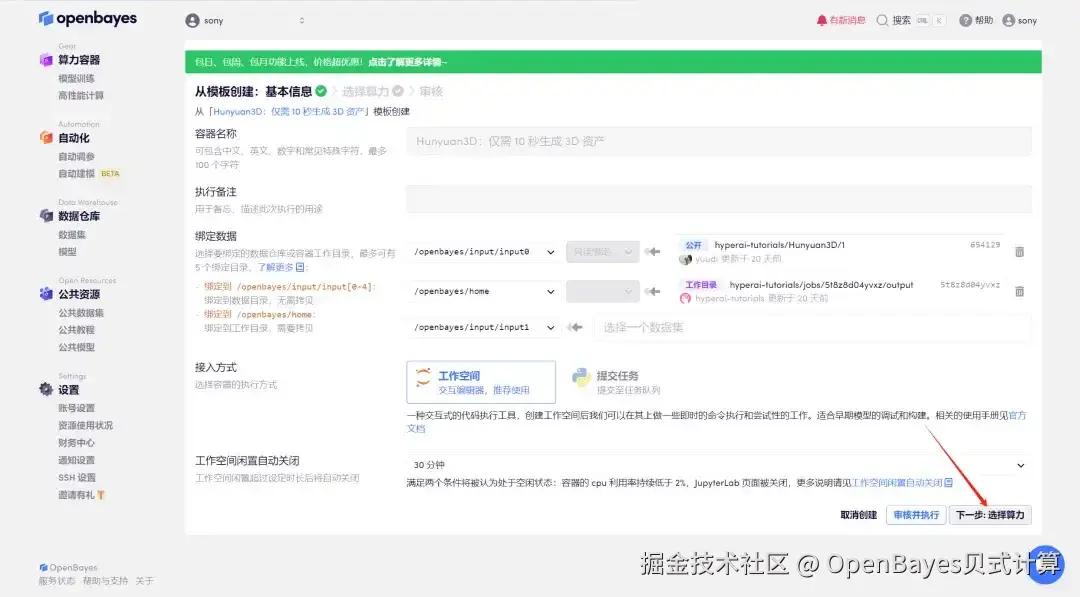Open 帮助与支持 footer link
The width and height of the screenshot is (1080, 597).
pos(105,581)
